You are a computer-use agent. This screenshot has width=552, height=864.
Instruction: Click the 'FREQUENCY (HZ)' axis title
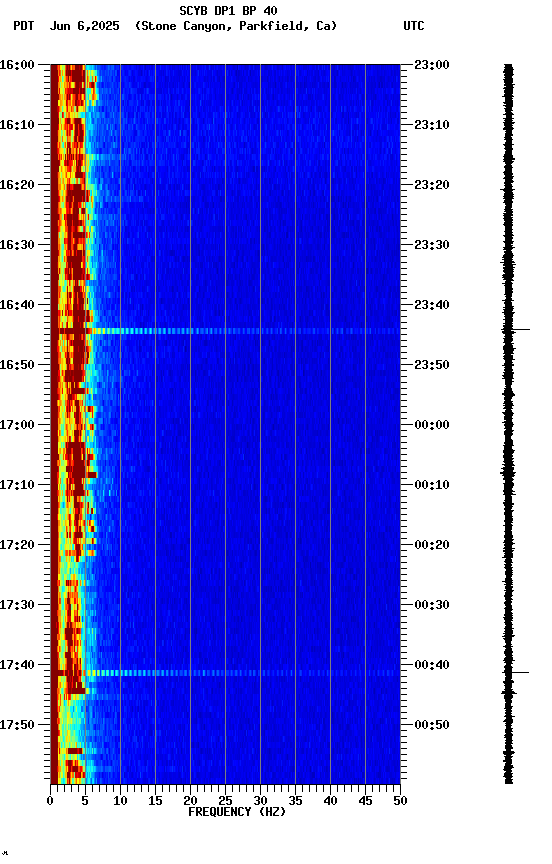(237, 812)
